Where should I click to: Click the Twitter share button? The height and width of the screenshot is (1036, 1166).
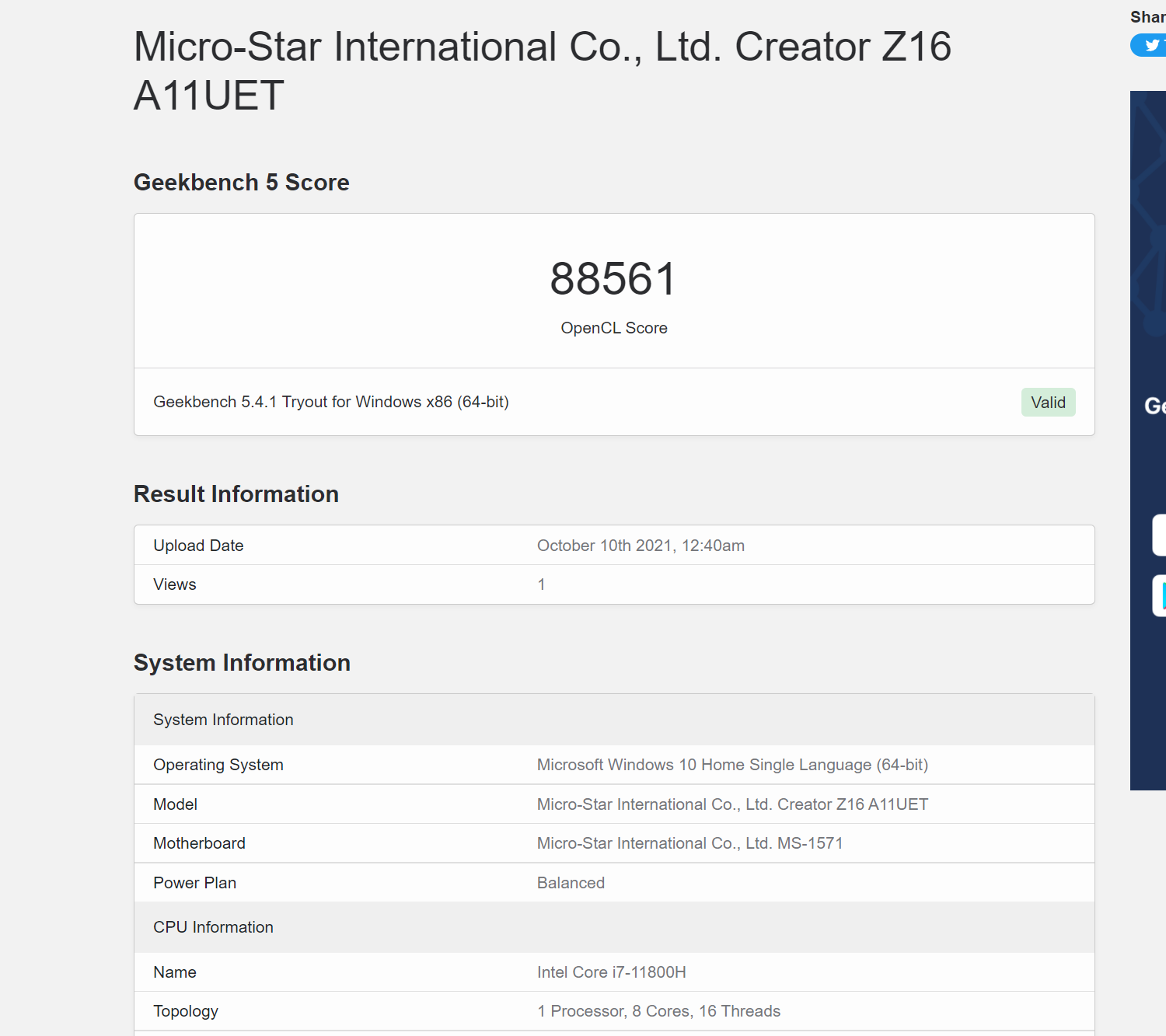click(x=1149, y=45)
